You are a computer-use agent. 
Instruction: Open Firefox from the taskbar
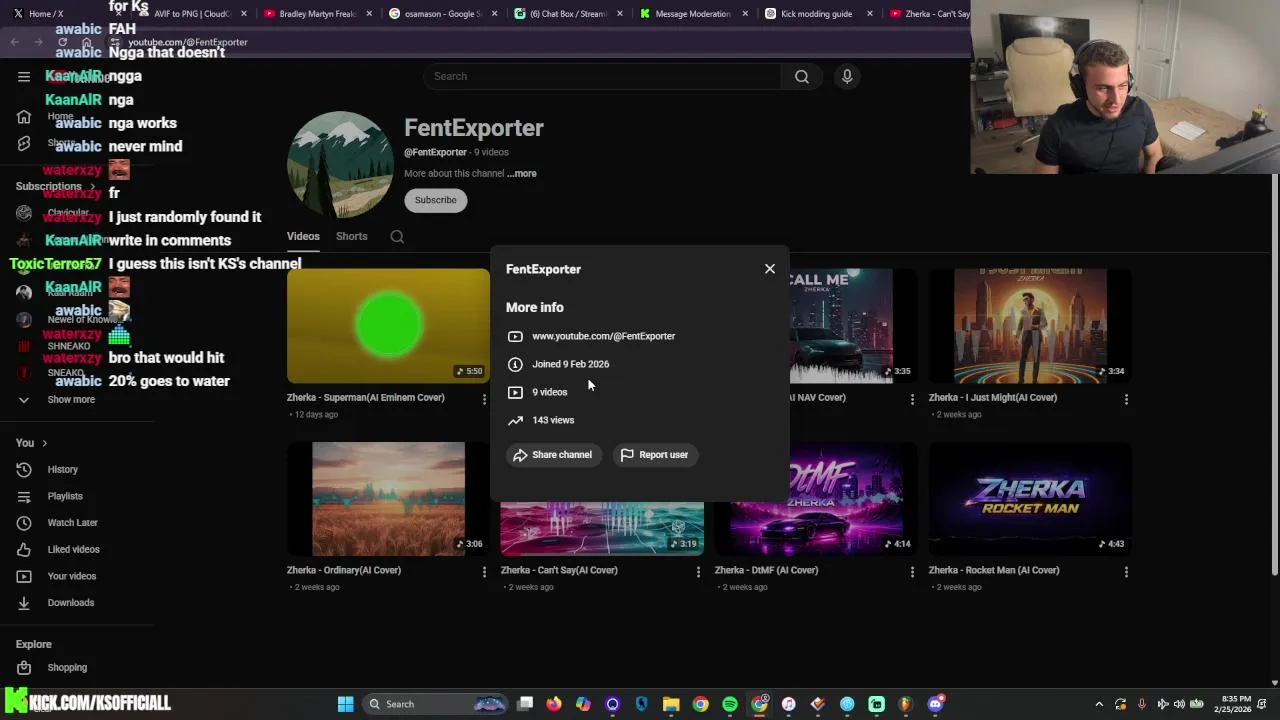click(554, 704)
